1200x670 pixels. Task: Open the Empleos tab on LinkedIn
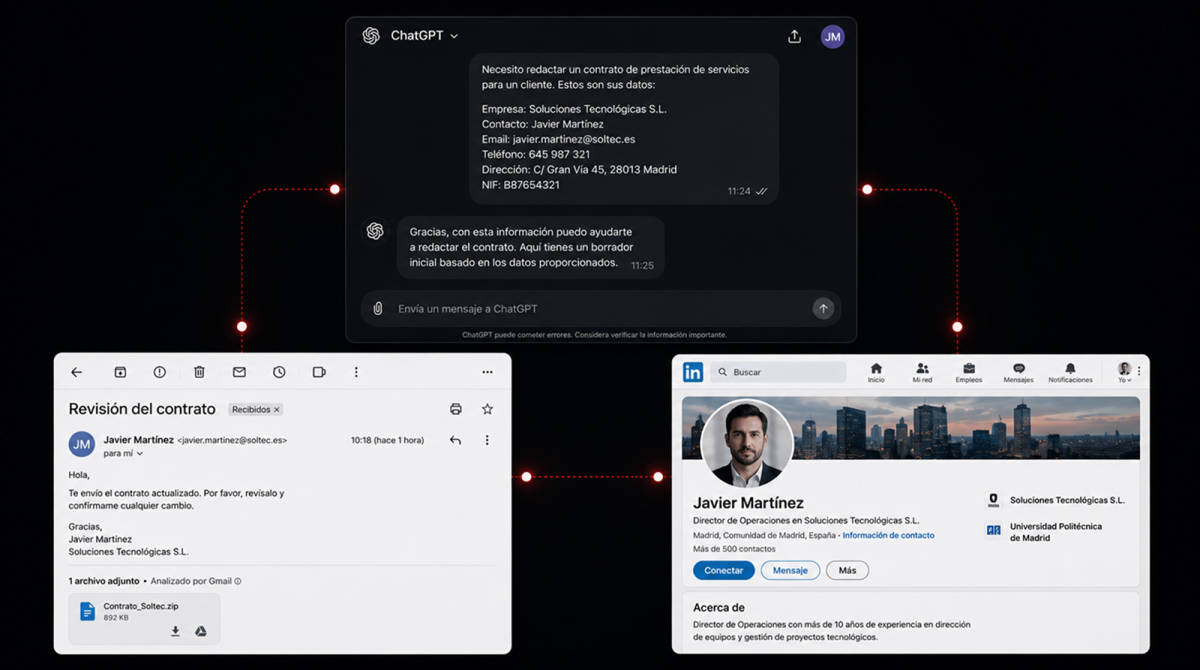click(968, 372)
